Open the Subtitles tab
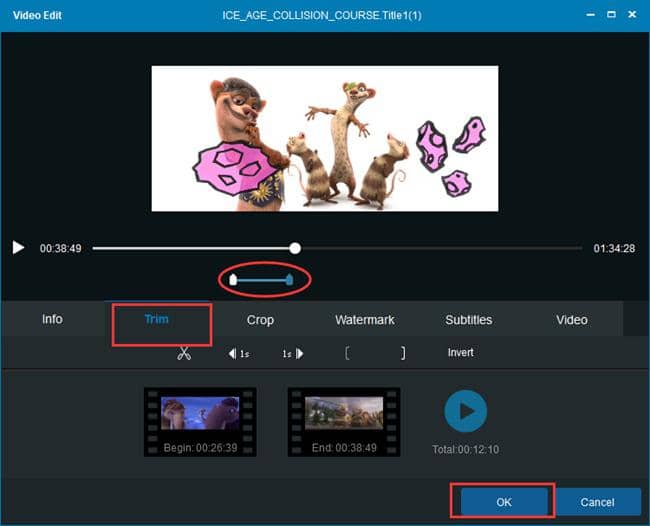The image size is (650, 526). pos(469,320)
